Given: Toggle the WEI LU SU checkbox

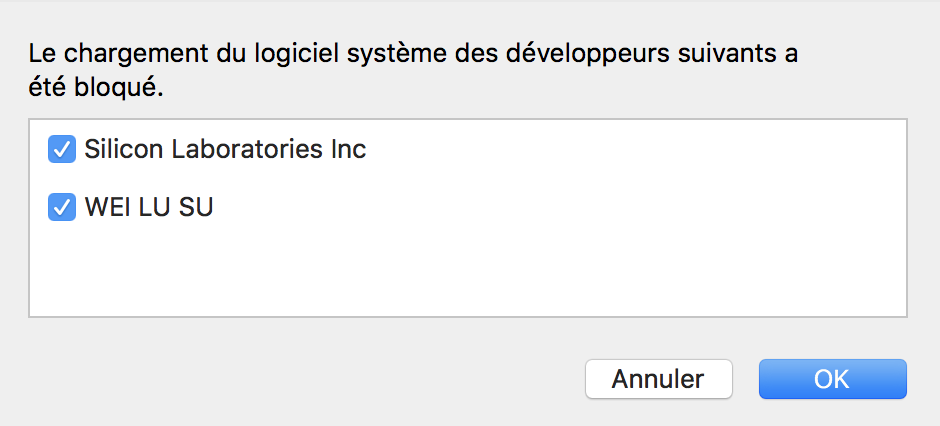Looking at the screenshot, I should coord(62,208).
